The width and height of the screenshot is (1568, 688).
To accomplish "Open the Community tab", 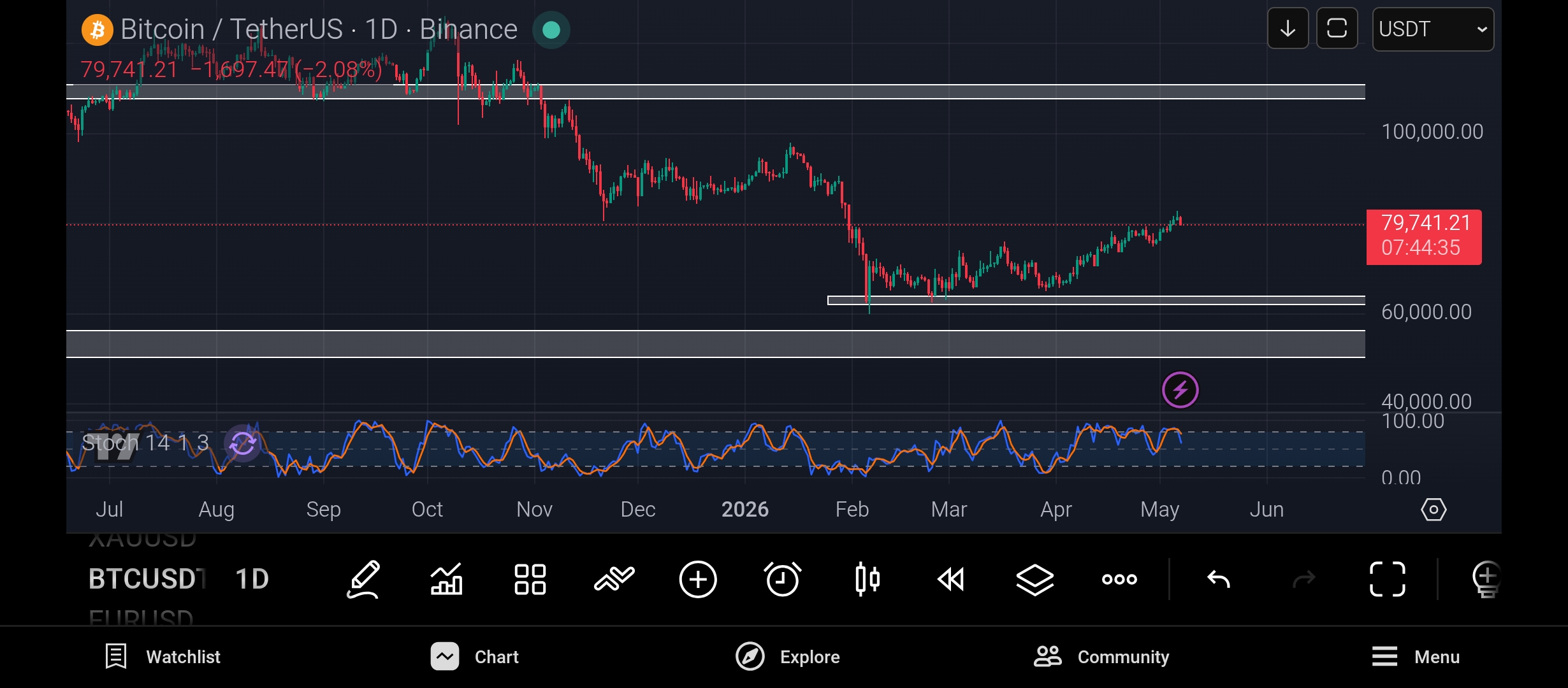I will [1101, 657].
